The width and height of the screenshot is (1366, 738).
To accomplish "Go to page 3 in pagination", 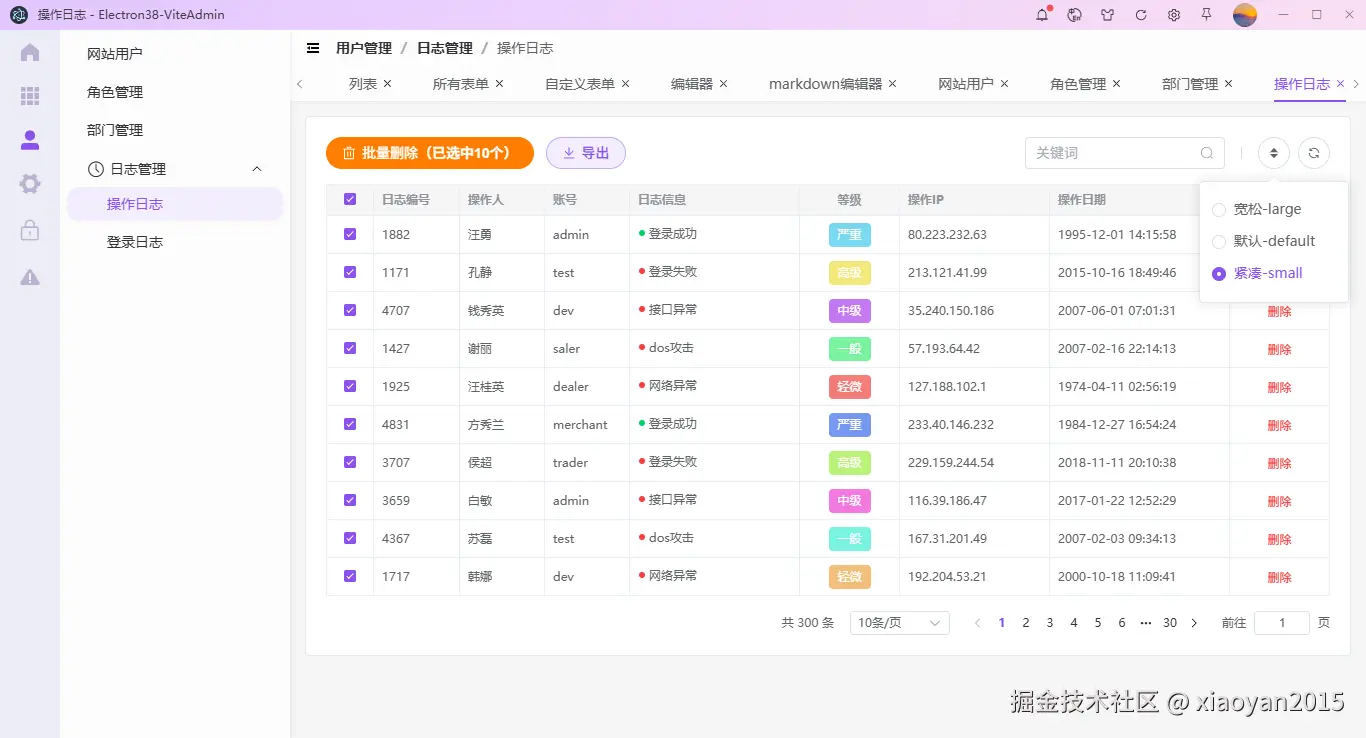I will click(1049, 622).
